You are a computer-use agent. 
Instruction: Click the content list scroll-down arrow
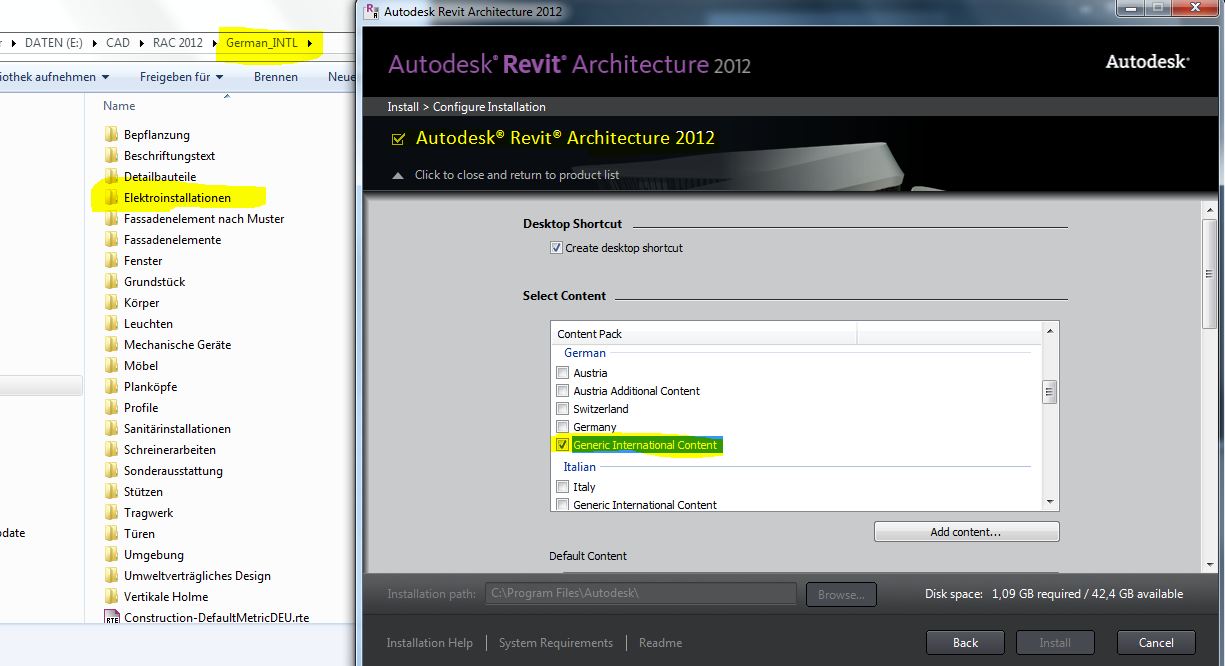coord(1049,502)
